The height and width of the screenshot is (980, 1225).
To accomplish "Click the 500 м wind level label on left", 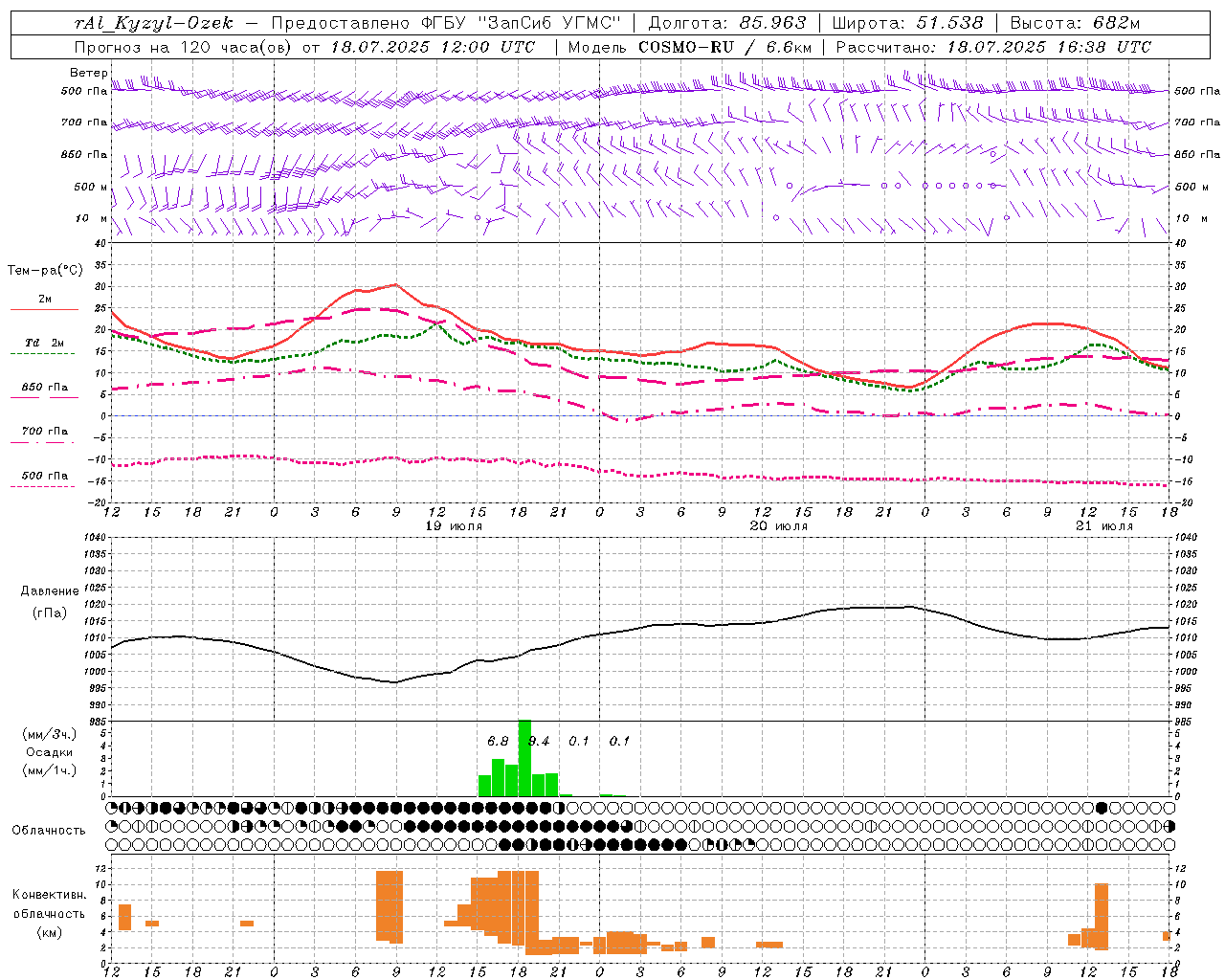I will pyautogui.click(x=91, y=187).
